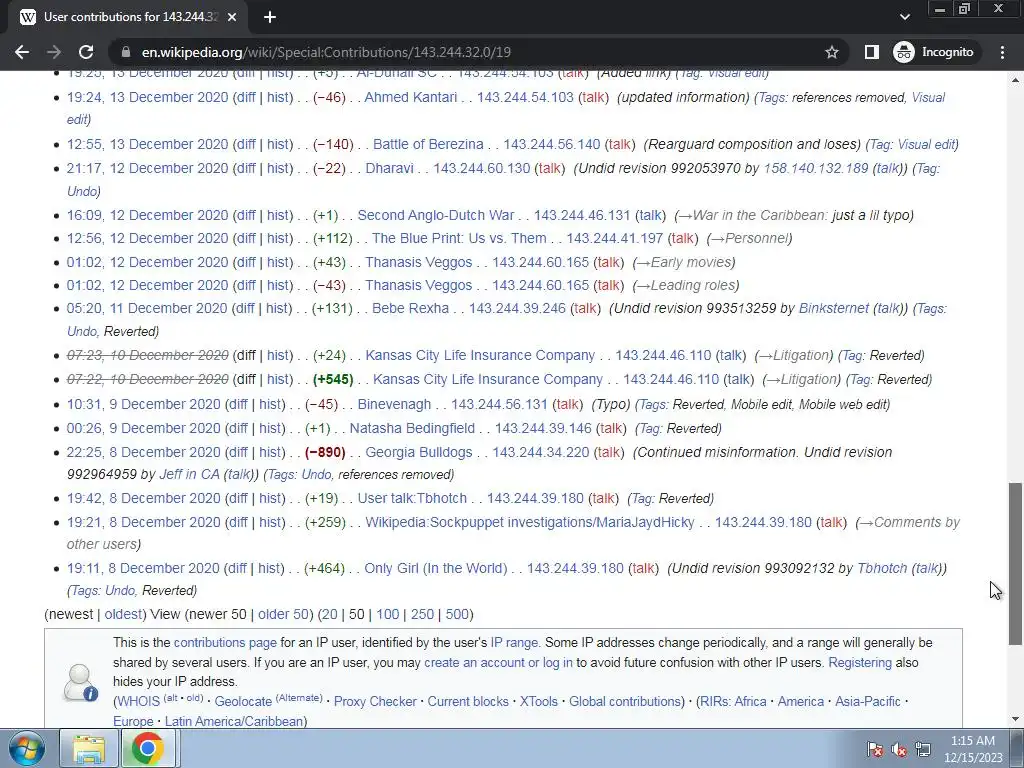Screen dimensions: 1024x768
Task: Open the Latin America/Caribbean RIR link
Action: tap(234, 721)
